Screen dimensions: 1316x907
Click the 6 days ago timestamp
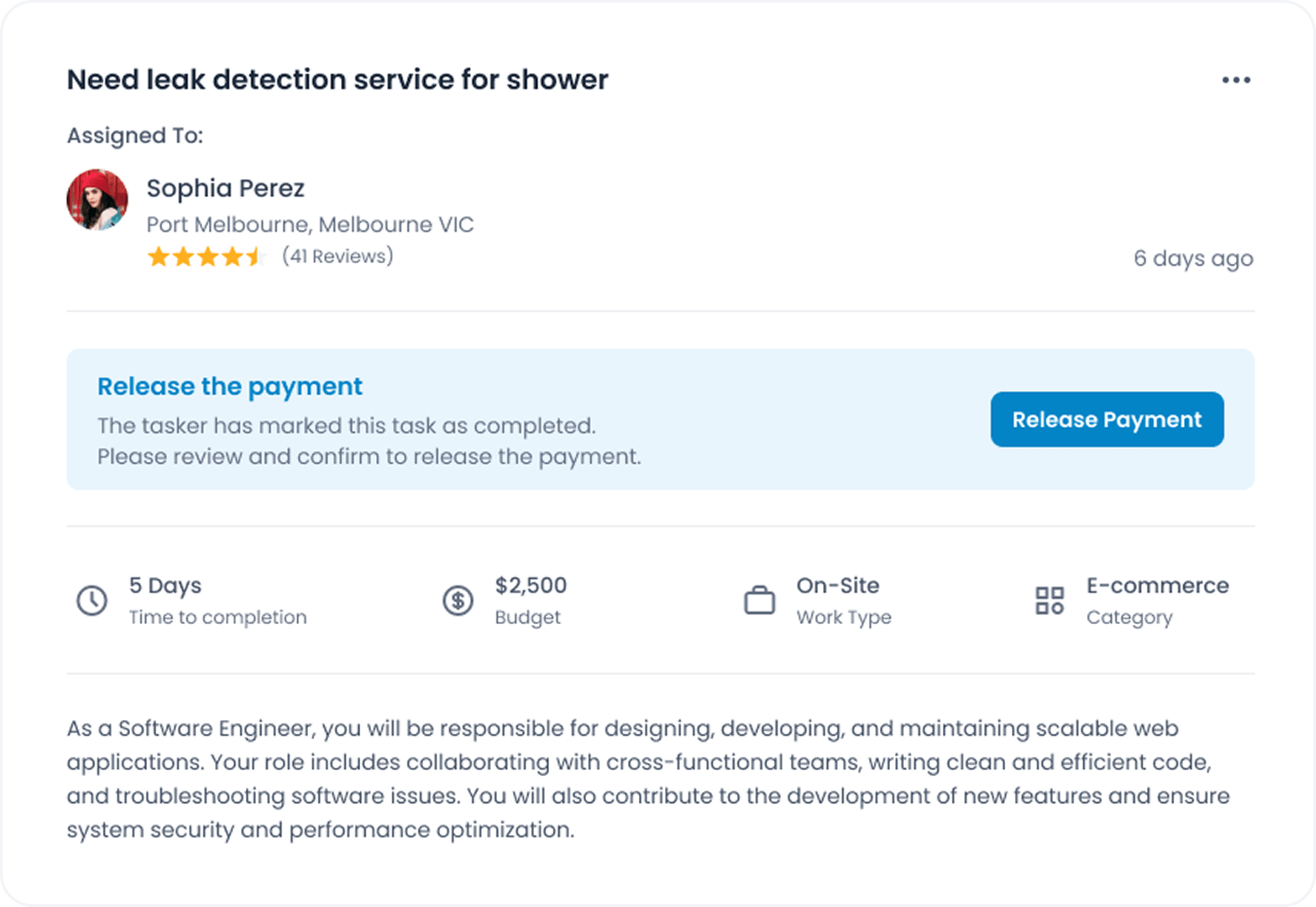pyautogui.click(x=1193, y=258)
